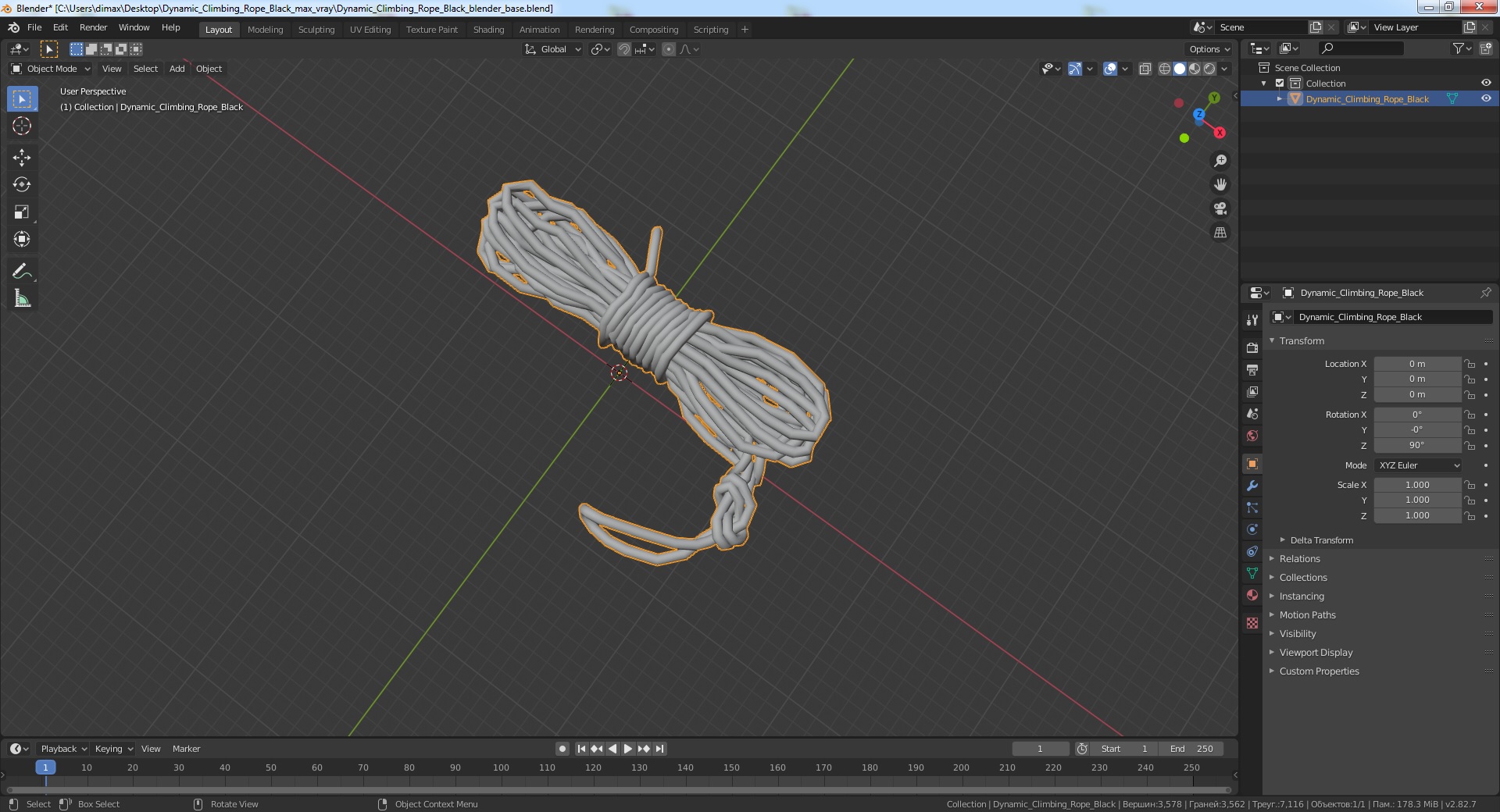The image size is (1500, 812).
Task: Toggle Collection eye visibility in outliner
Action: 1486,83
